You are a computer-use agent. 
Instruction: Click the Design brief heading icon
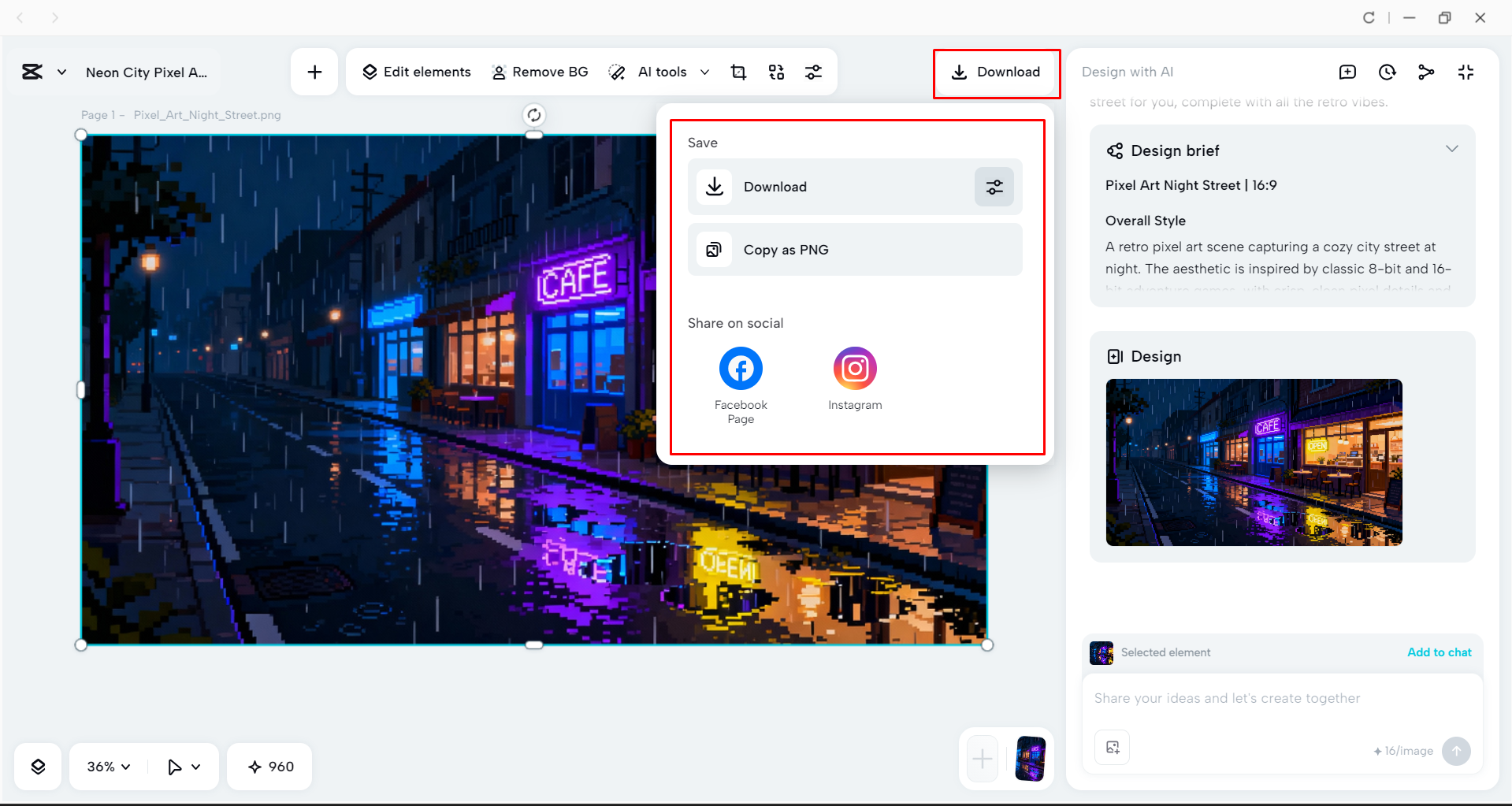pyautogui.click(x=1115, y=150)
